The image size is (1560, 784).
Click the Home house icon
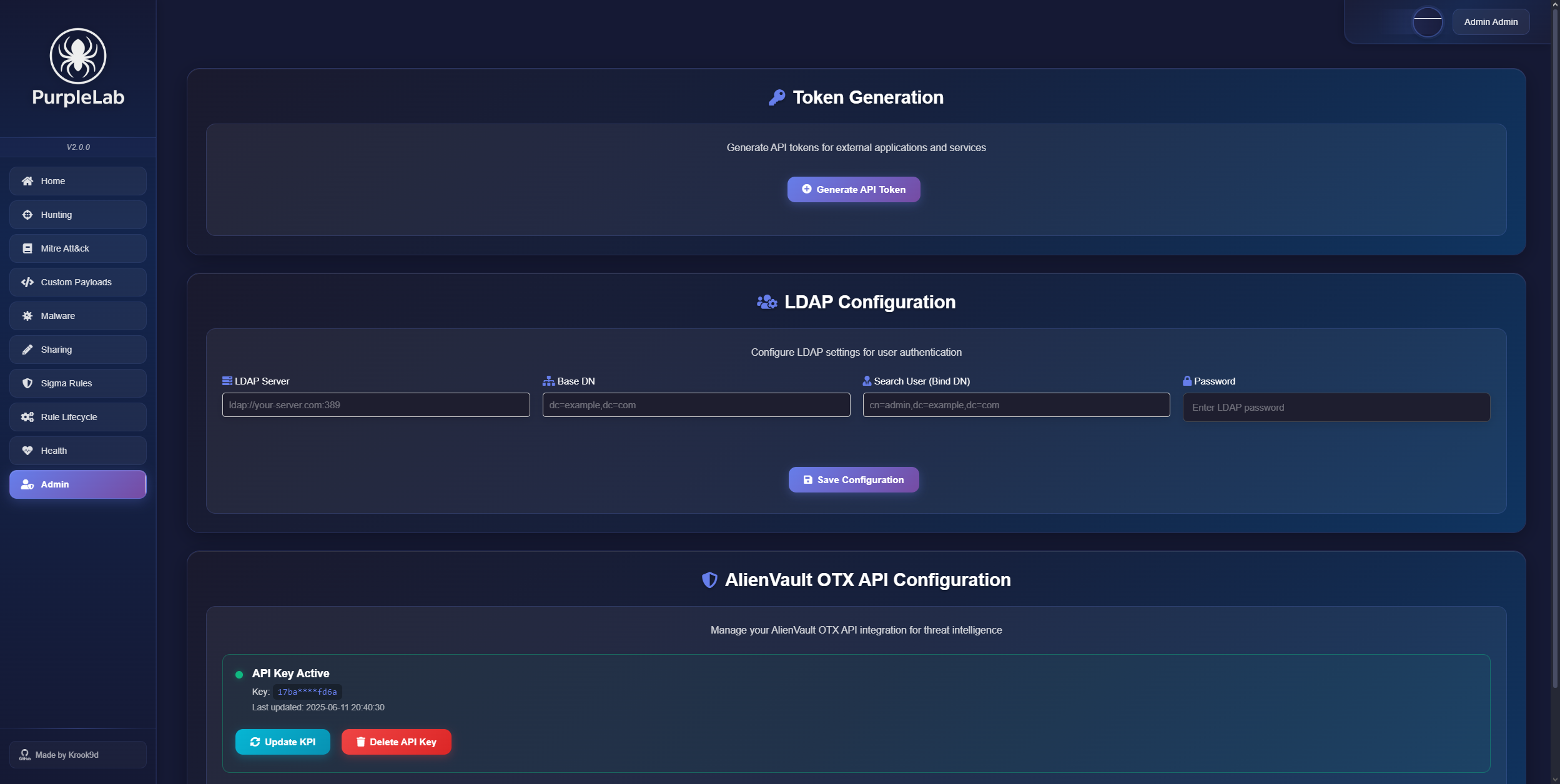[27, 181]
